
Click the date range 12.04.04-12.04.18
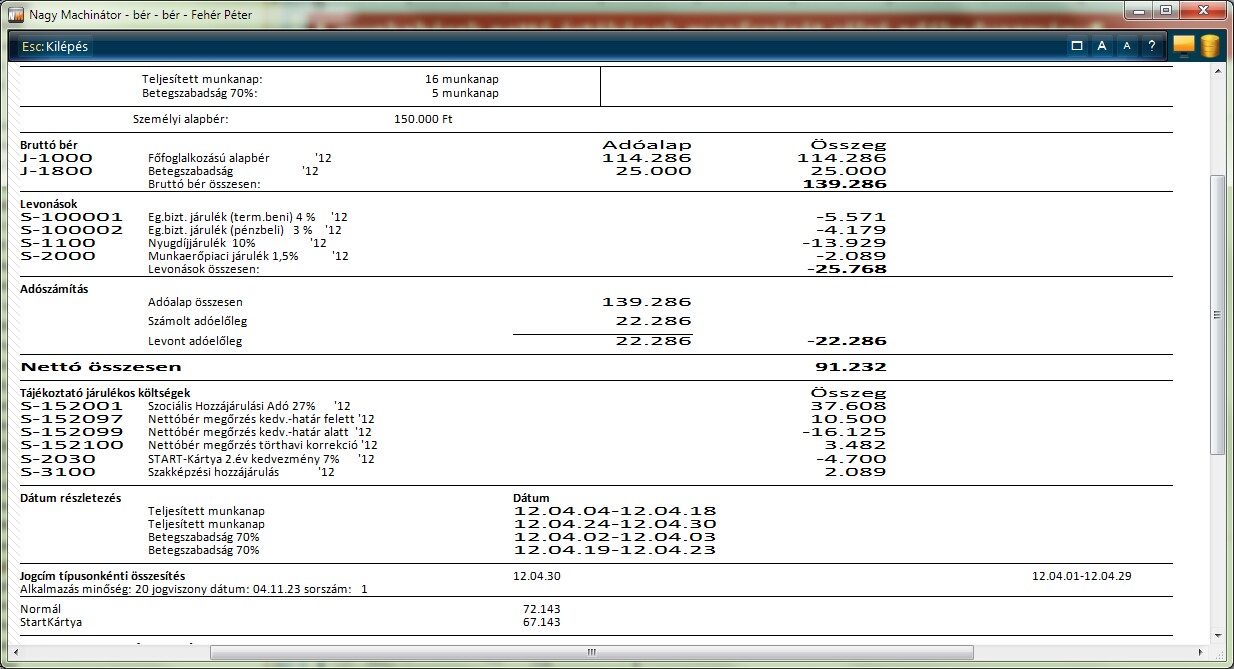pyautogui.click(x=615, y=511)
